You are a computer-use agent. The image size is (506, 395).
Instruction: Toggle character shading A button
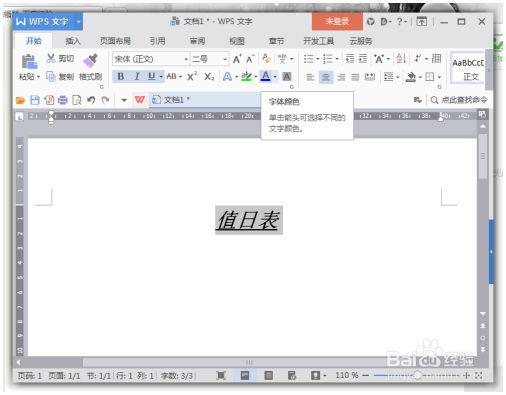coord(287,77)
